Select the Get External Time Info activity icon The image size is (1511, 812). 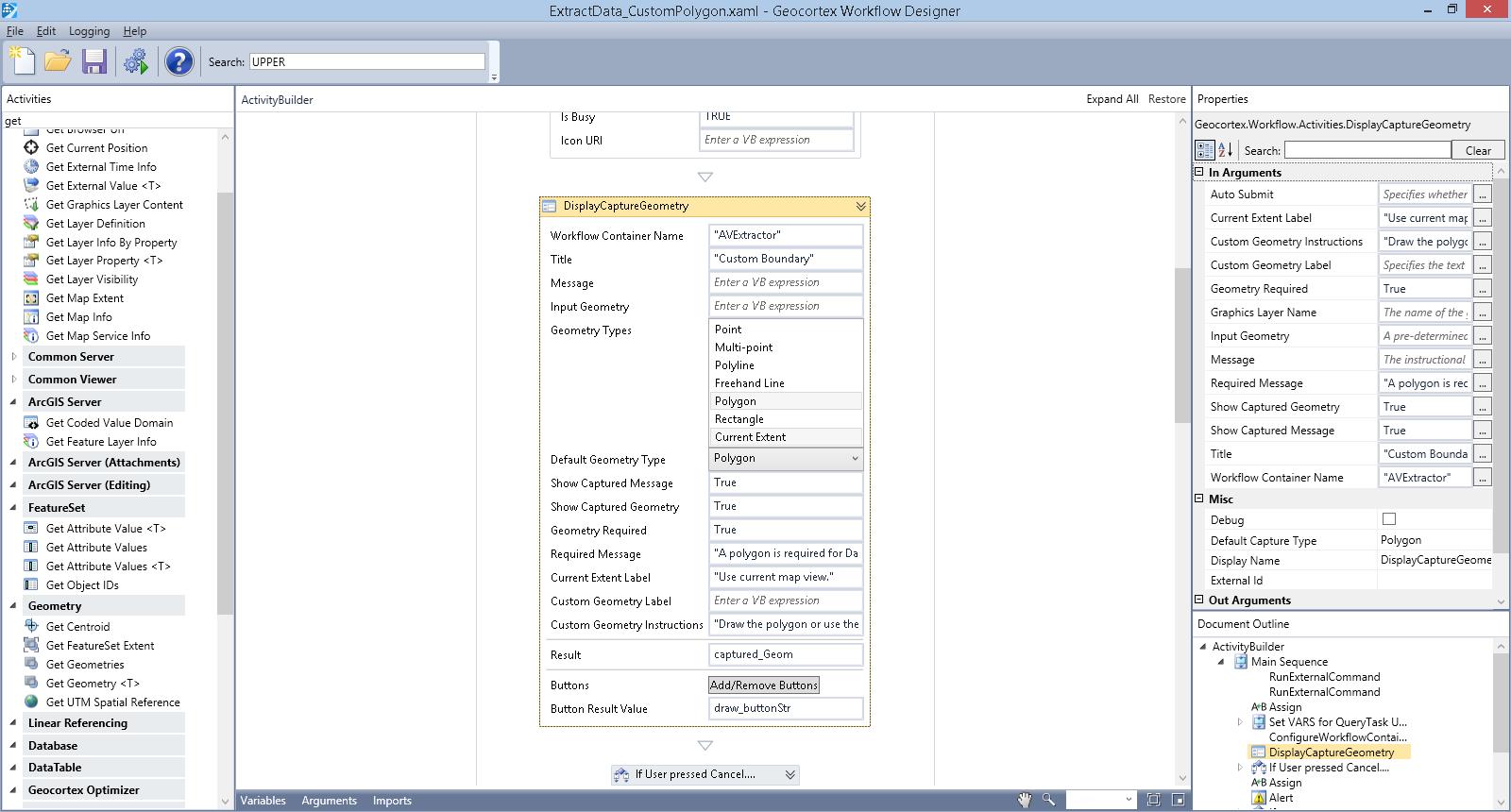click(31, 166)
